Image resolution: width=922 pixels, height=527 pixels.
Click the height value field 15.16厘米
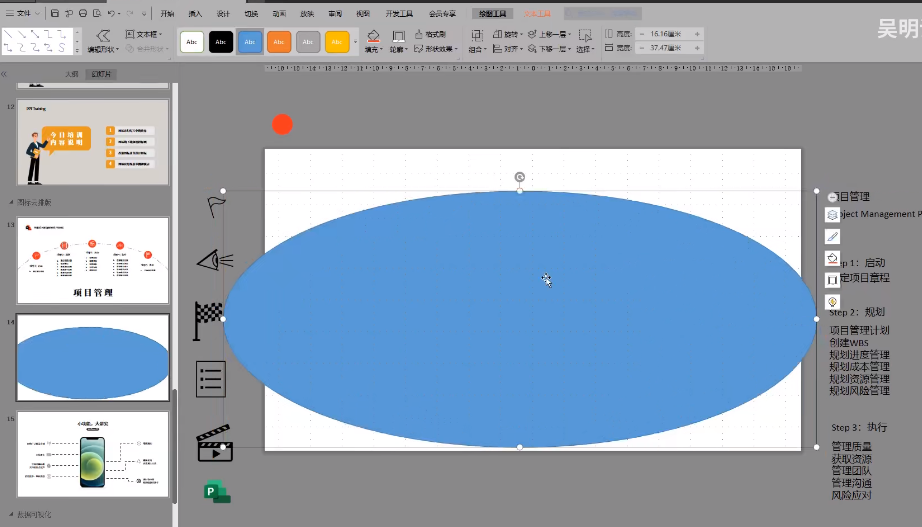pos(669,34)
